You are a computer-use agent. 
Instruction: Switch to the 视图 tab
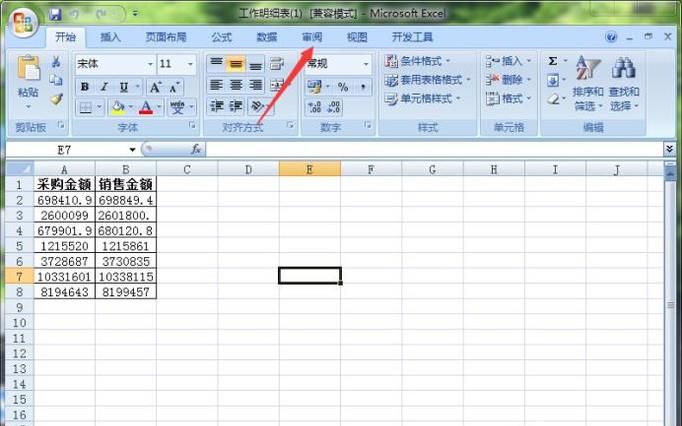[357, 37]
